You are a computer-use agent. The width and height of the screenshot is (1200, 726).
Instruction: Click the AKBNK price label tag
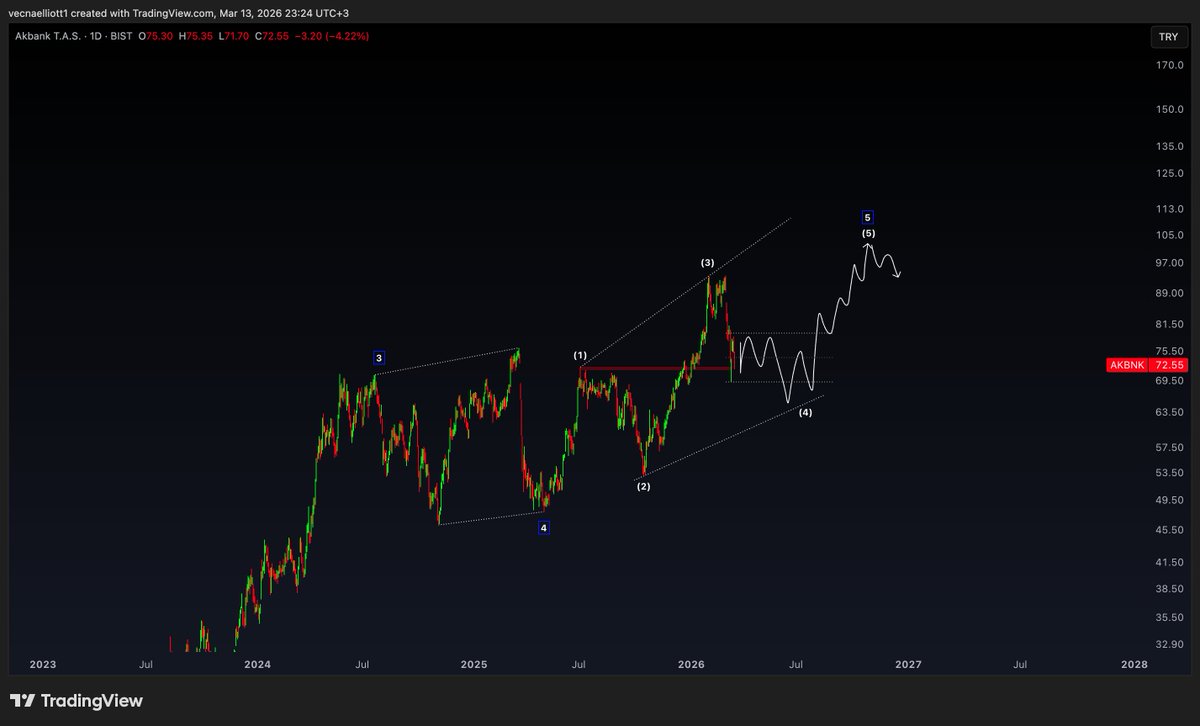pyautogui.click(x=1128, y=366)
